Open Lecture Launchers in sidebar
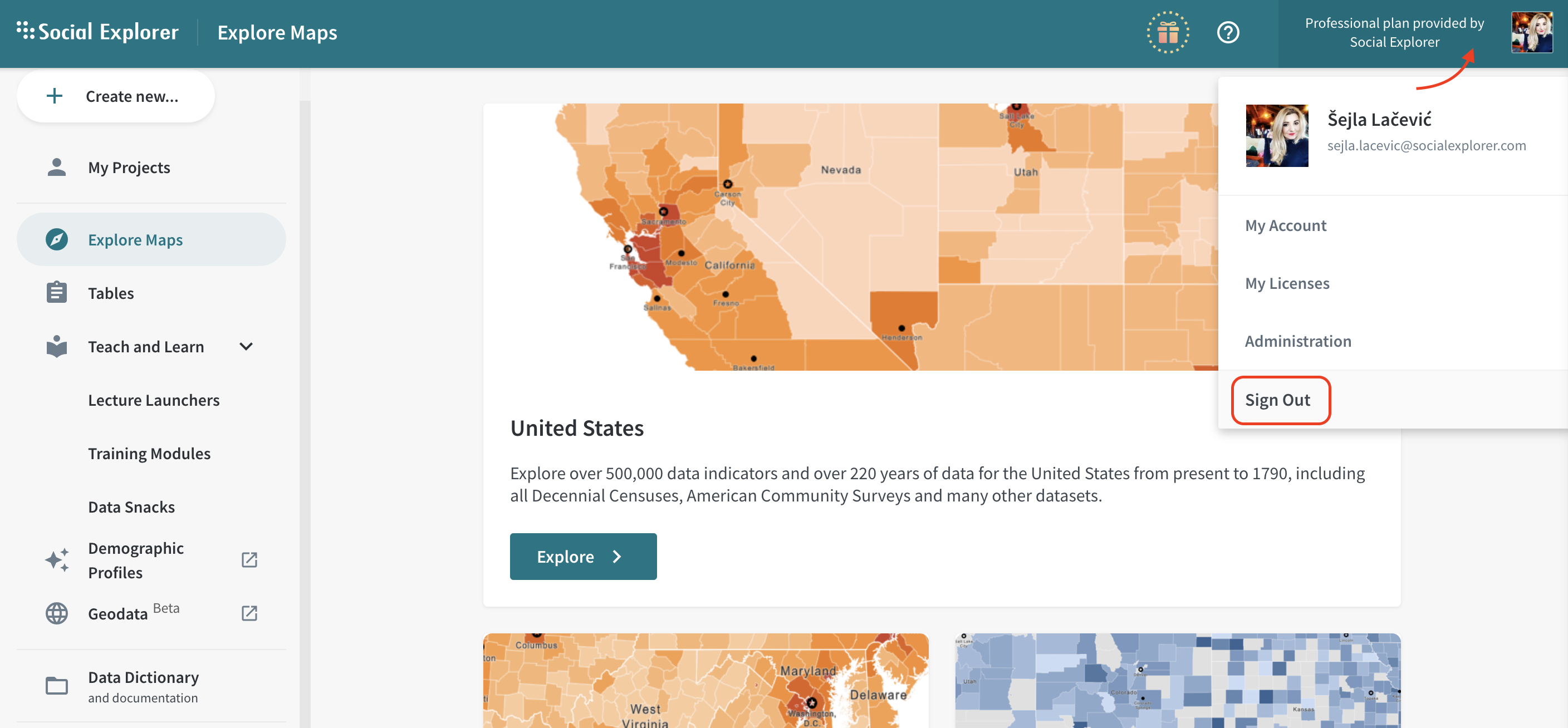The image size is (1568, 728). coord(153,400)
